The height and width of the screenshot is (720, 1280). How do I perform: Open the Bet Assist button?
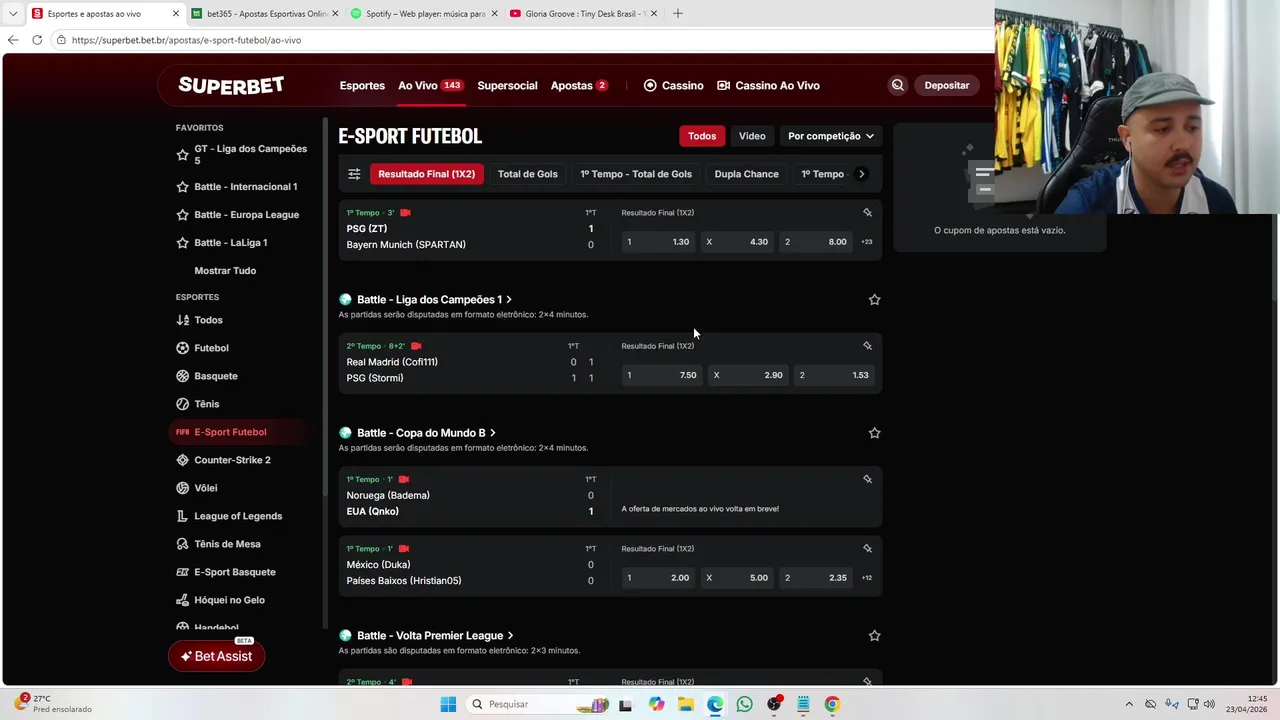[216, 656]
